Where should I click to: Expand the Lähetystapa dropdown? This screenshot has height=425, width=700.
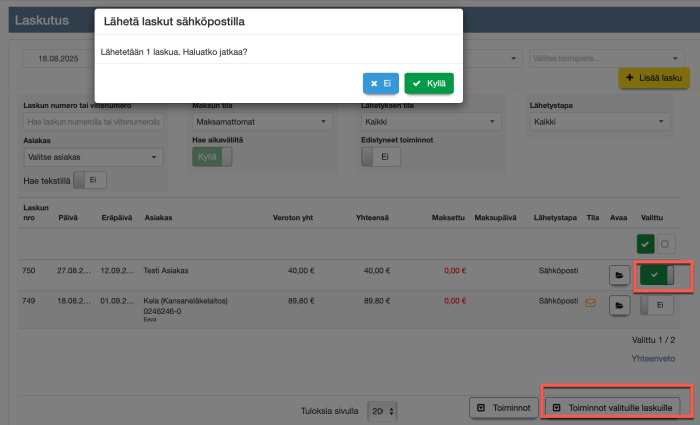click(598, 121)
